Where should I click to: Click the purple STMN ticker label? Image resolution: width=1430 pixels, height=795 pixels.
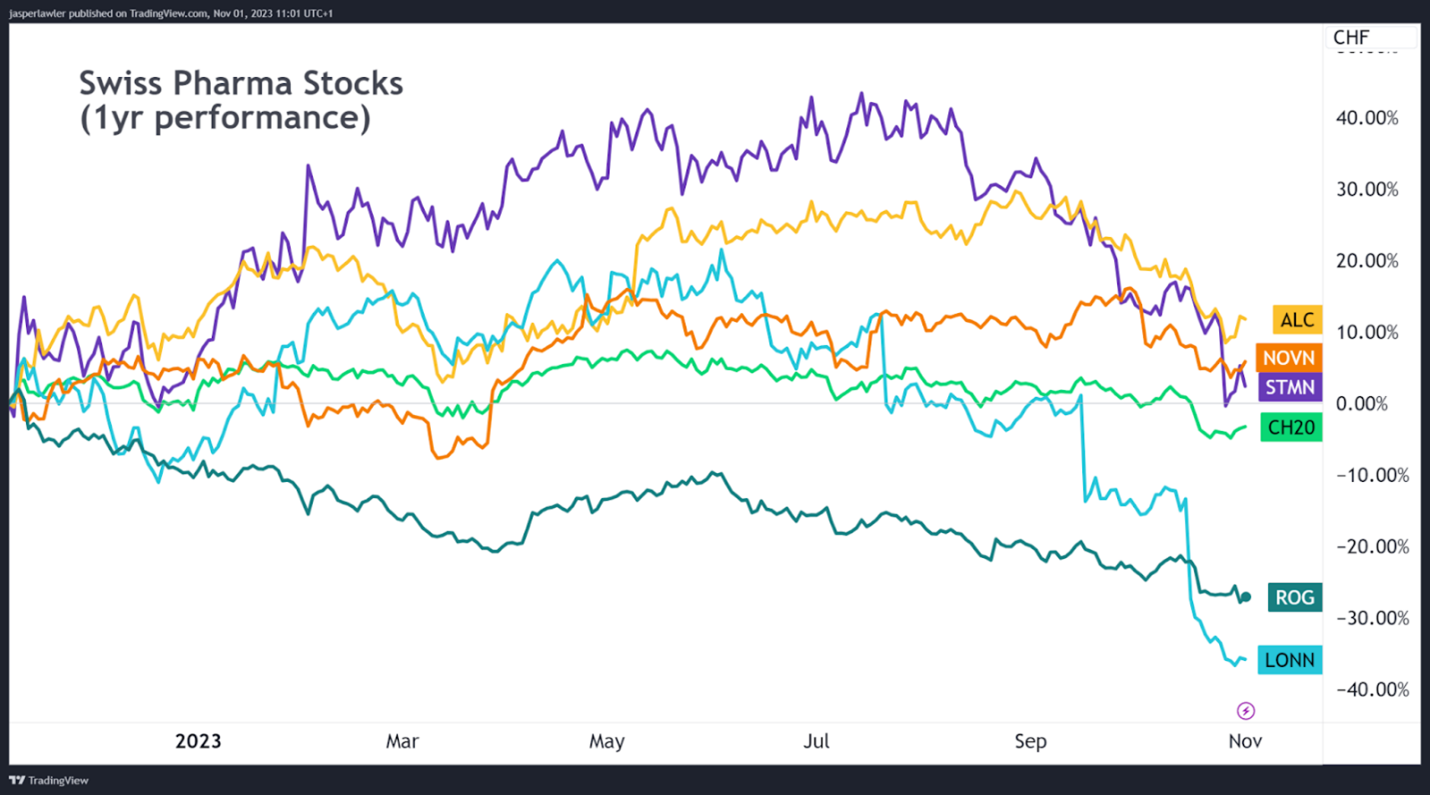[1292, 386]
